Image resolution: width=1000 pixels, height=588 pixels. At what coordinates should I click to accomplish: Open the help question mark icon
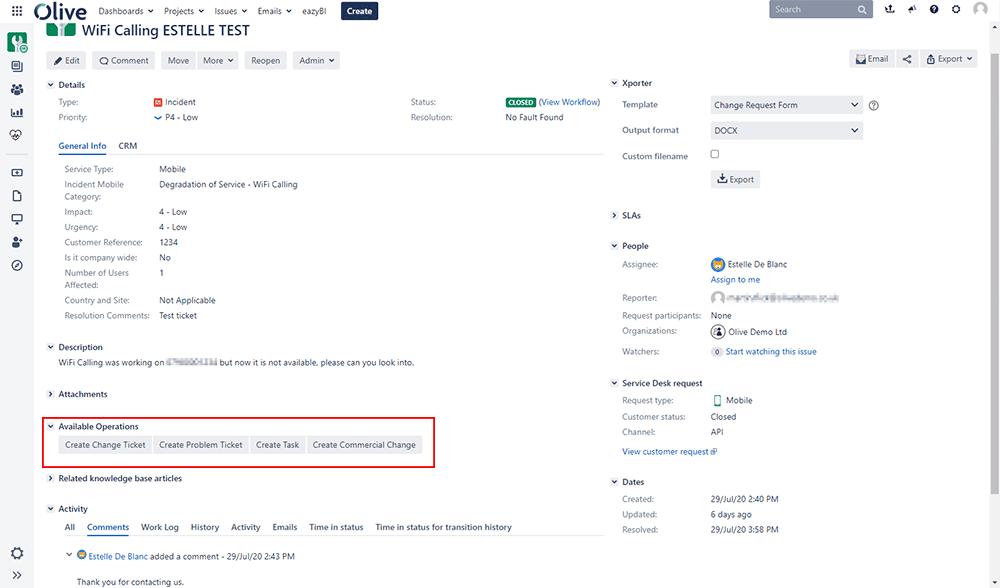tap(934, 10)
